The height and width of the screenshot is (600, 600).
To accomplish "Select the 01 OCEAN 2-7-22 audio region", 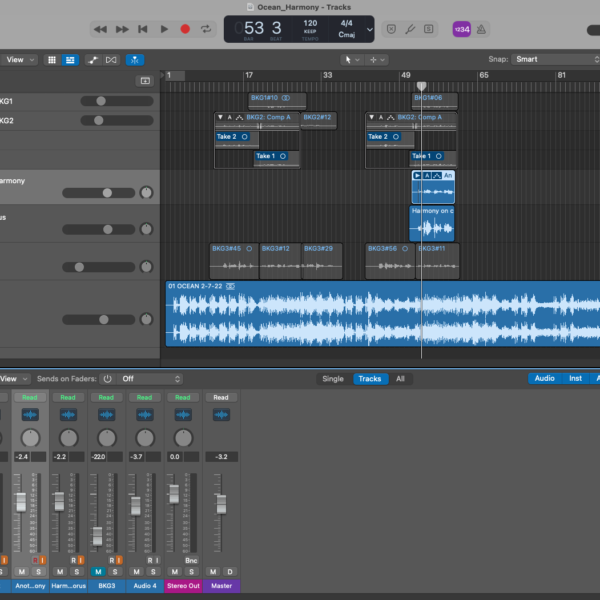I will [383, 314].
